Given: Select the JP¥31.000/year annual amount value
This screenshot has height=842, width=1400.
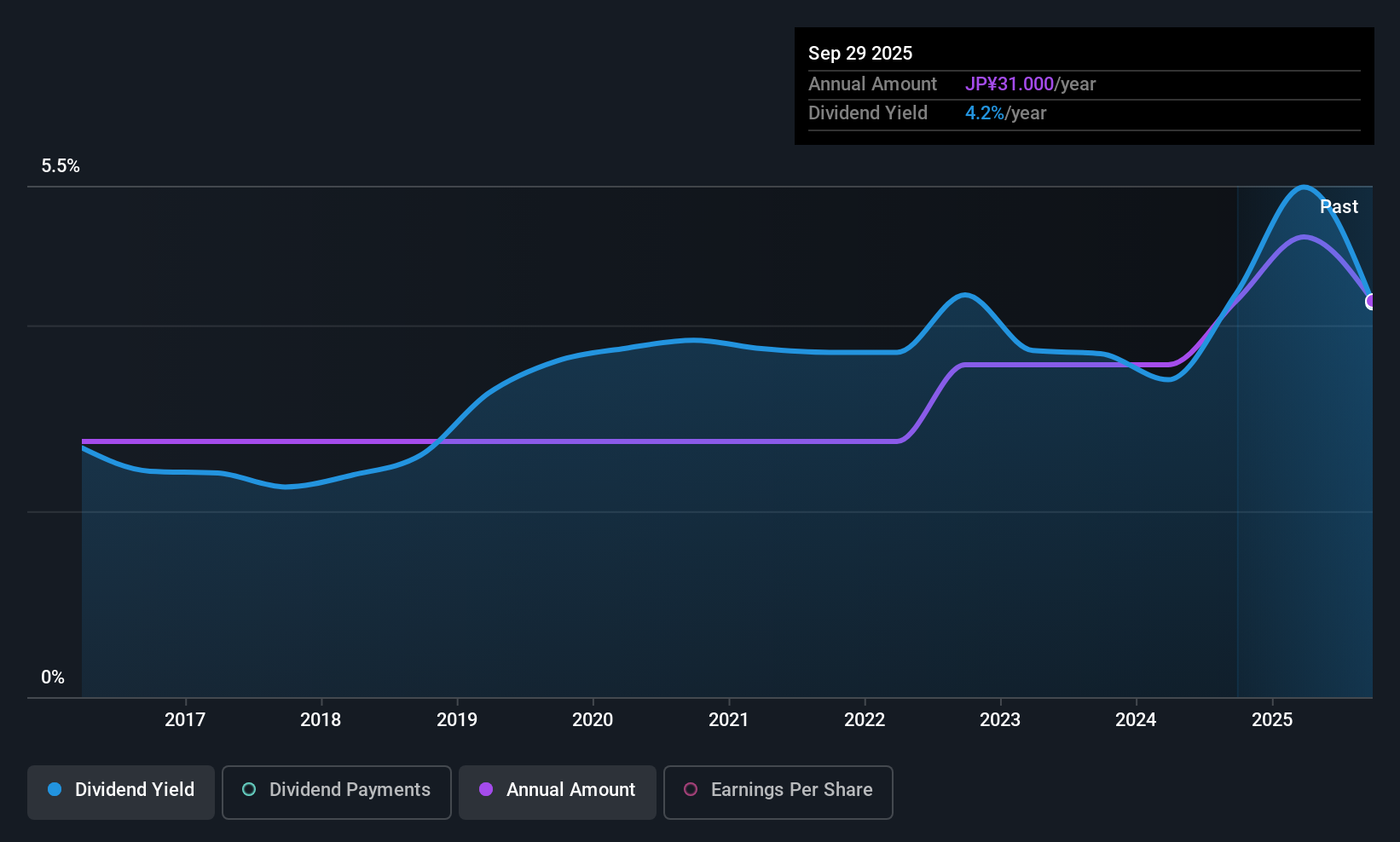Looking at the screenshot, I should (x=1030, y=84).
